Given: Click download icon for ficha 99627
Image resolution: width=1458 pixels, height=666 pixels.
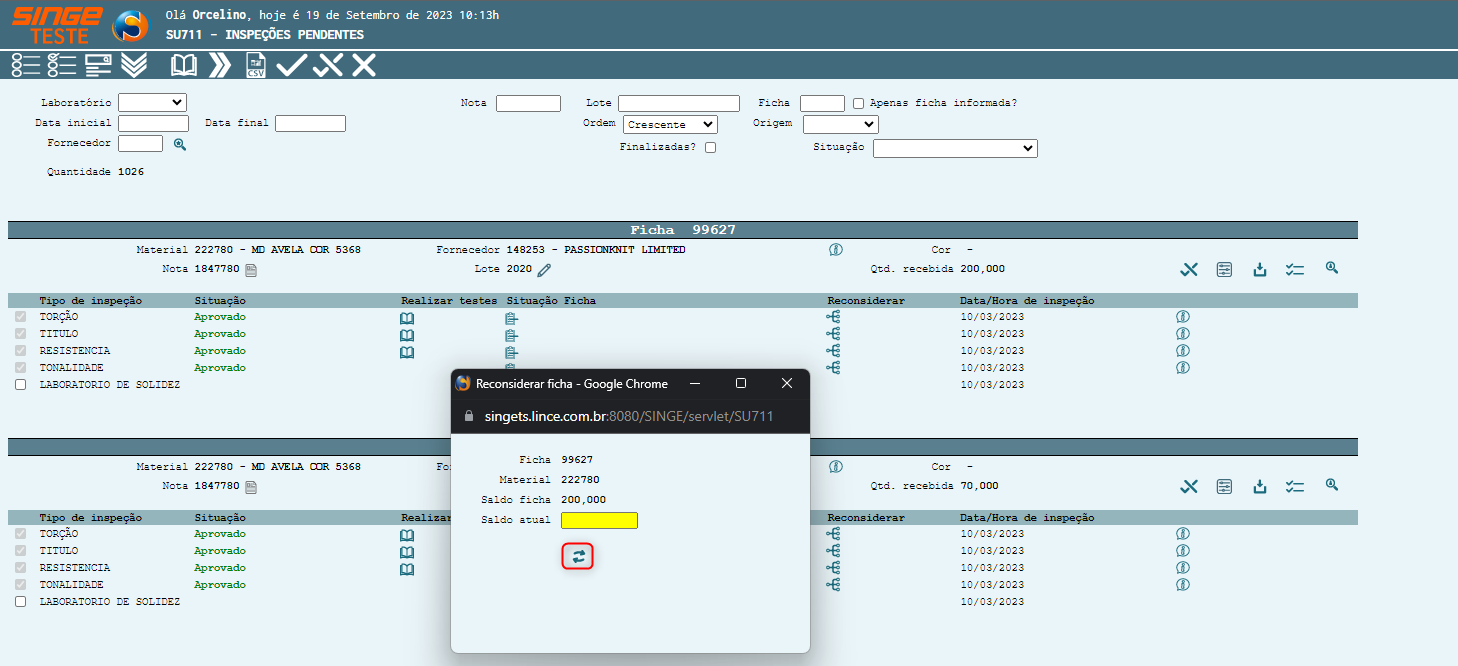Looking at the screenshot, I should click(1260, 269).
